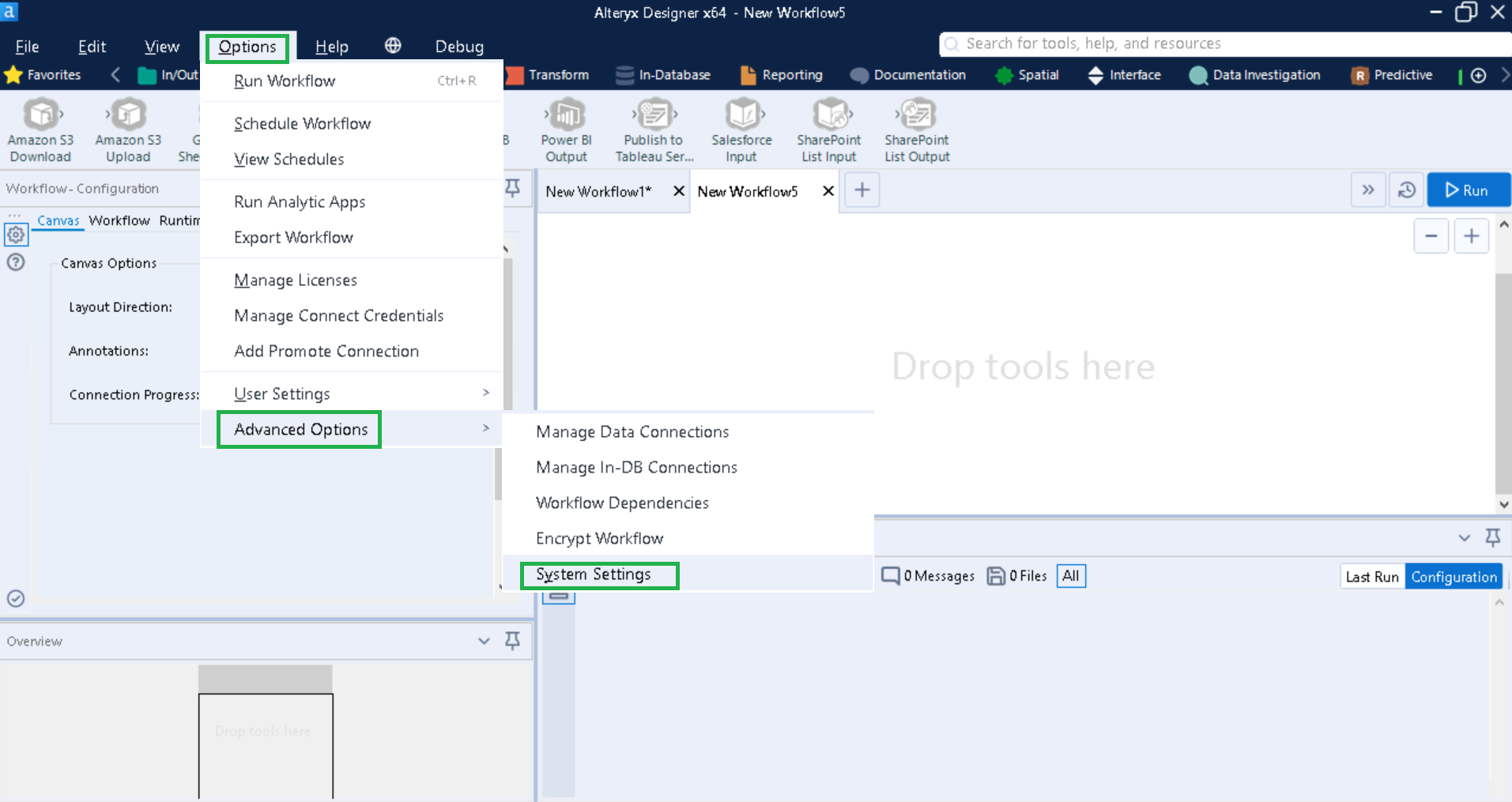Show the 0 Messages results filter
This screenshot has width=1512, height=802.
pos(928,576)
